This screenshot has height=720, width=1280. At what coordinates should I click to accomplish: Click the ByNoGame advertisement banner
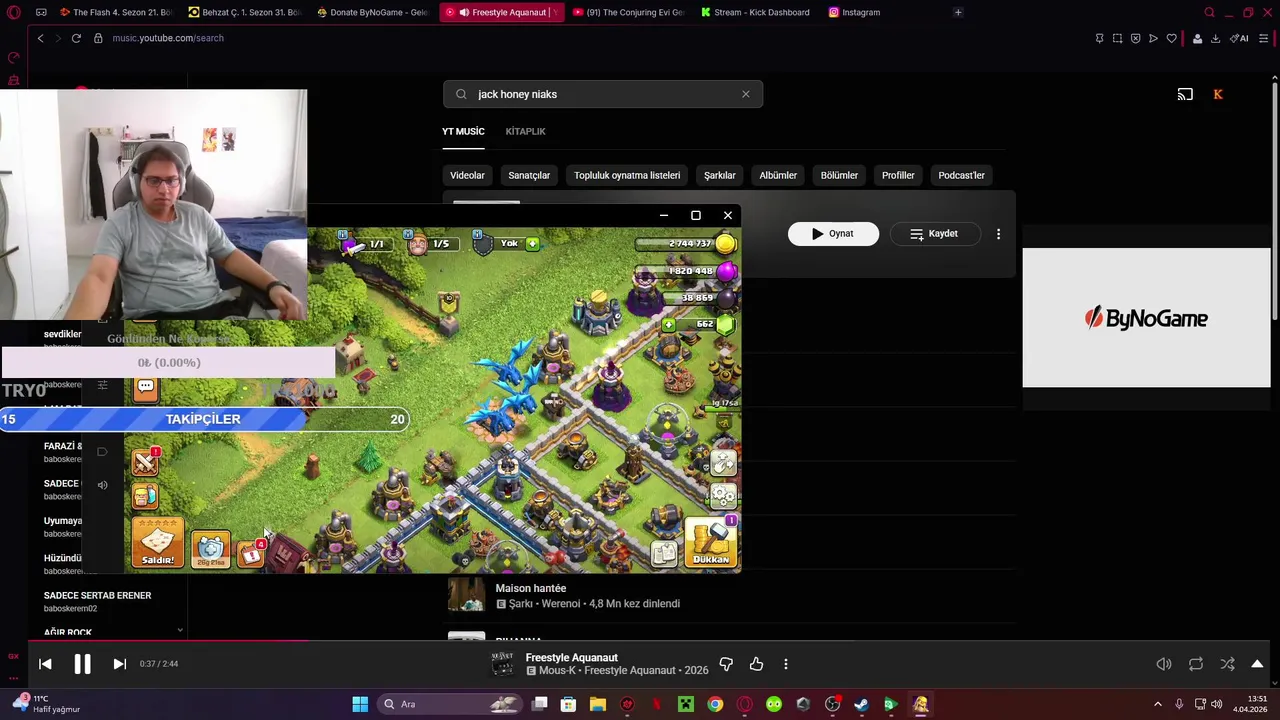[1146, 318]
